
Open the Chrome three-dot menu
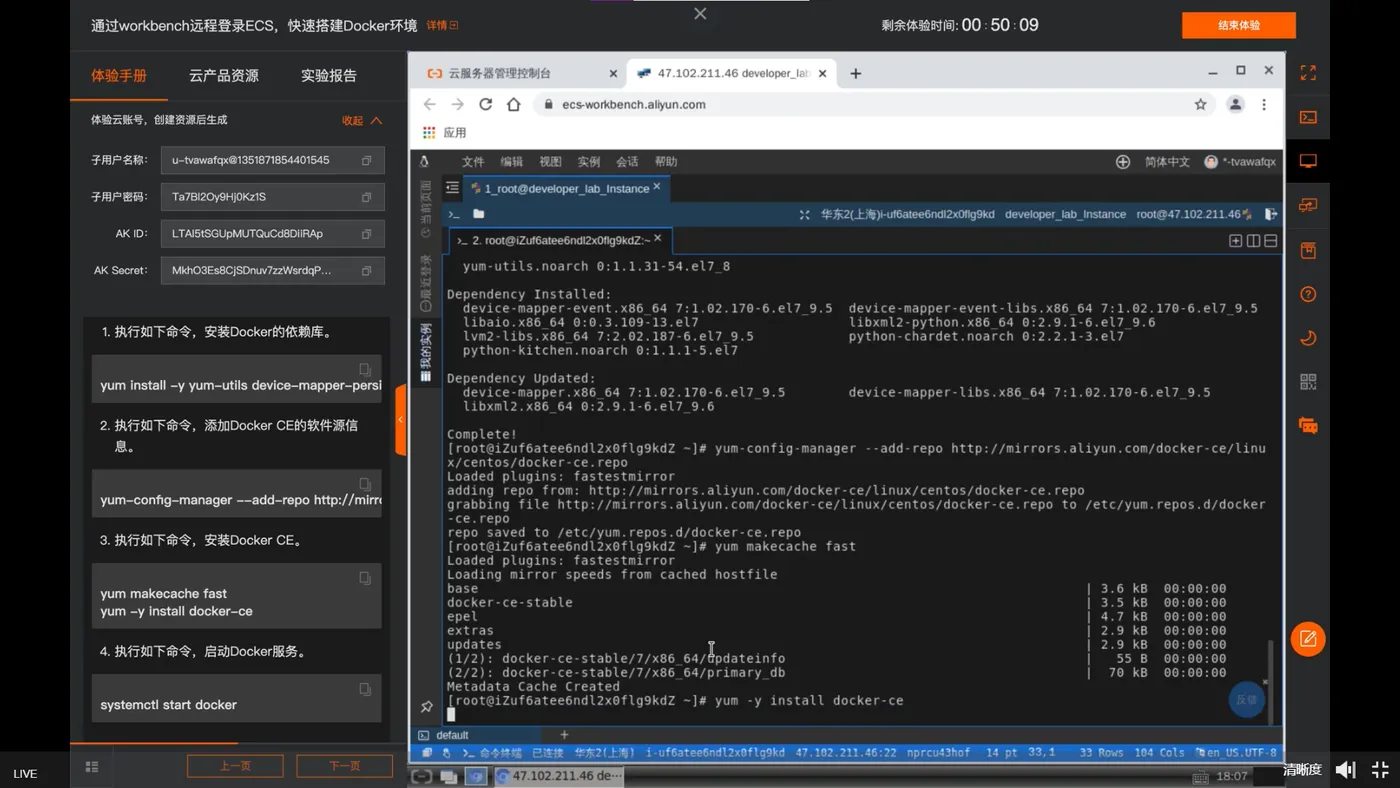pos(1264,104)
